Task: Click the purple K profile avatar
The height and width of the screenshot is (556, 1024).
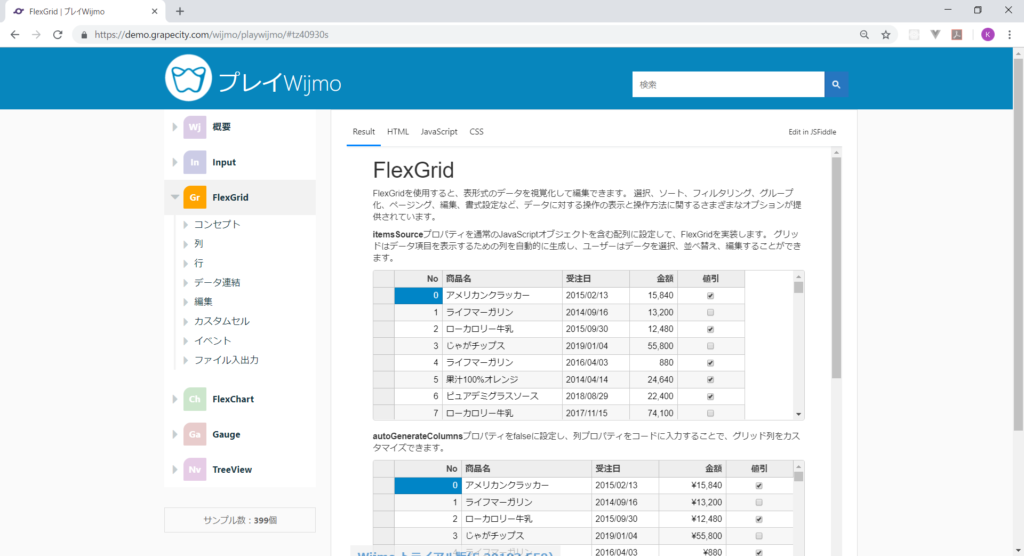Action: point(987,35)
